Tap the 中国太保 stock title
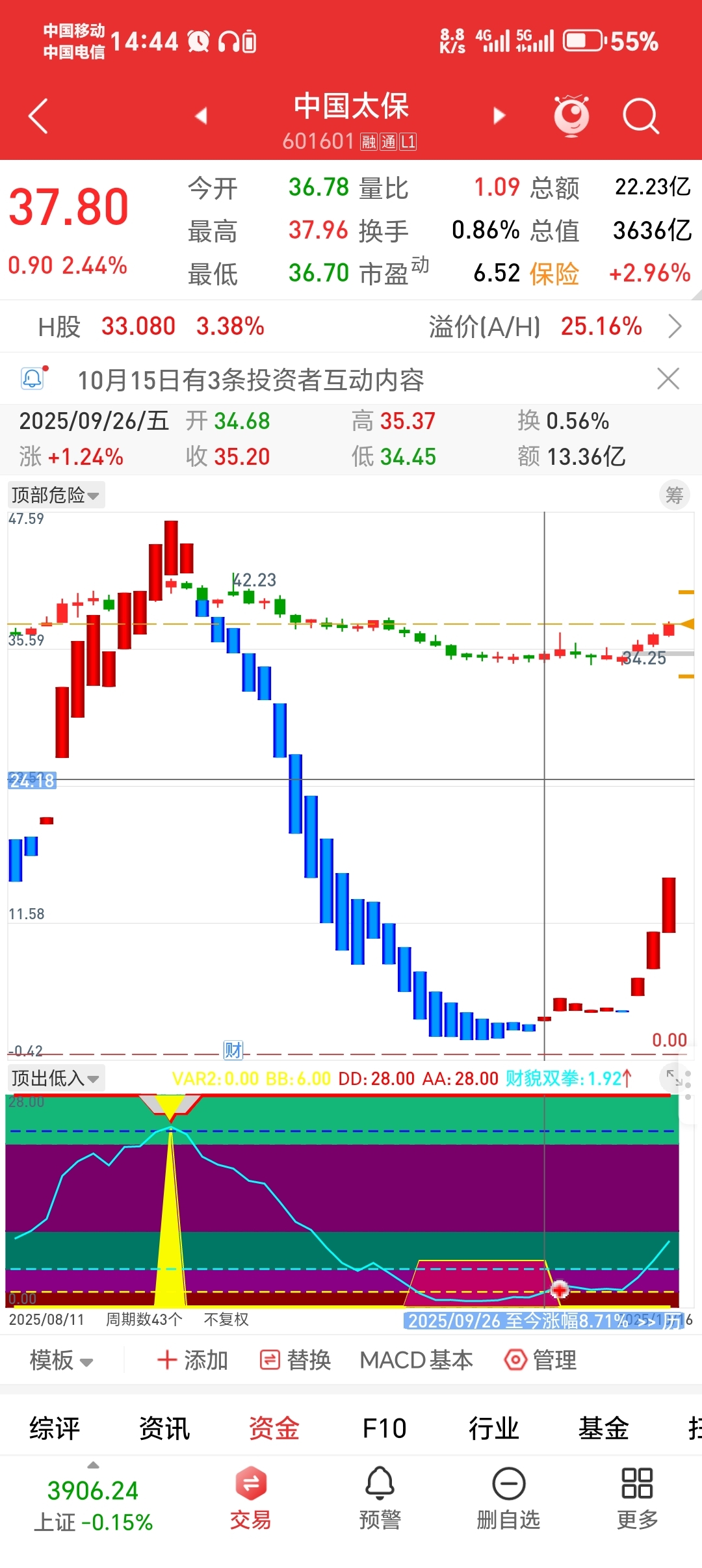702x1568 pixels. pos(351,106)
